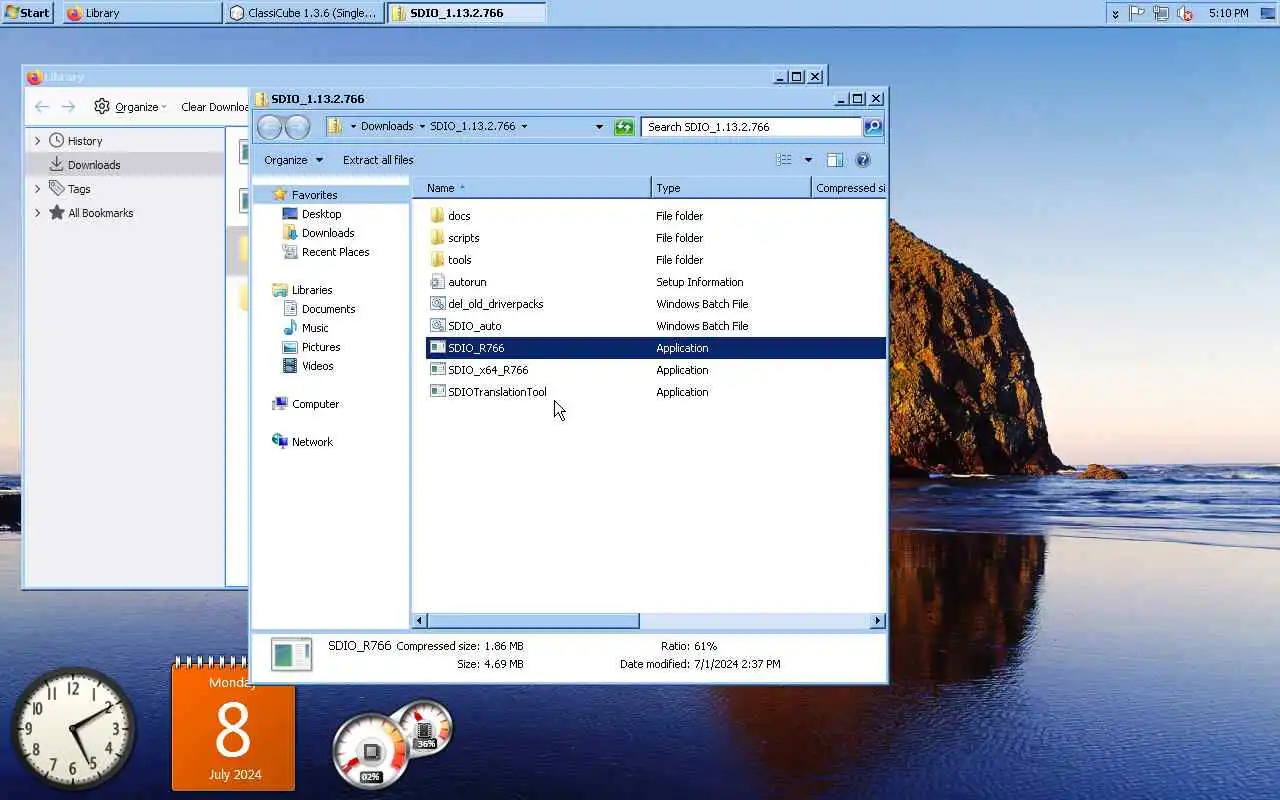Click the horizontal scrollbar thumb

533,621
